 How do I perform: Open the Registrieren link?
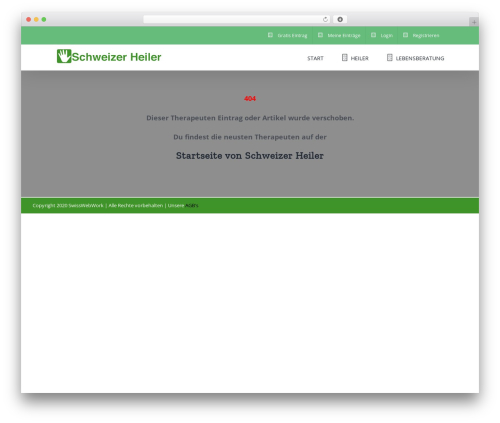pyautogui.click(x=426, y=35)
